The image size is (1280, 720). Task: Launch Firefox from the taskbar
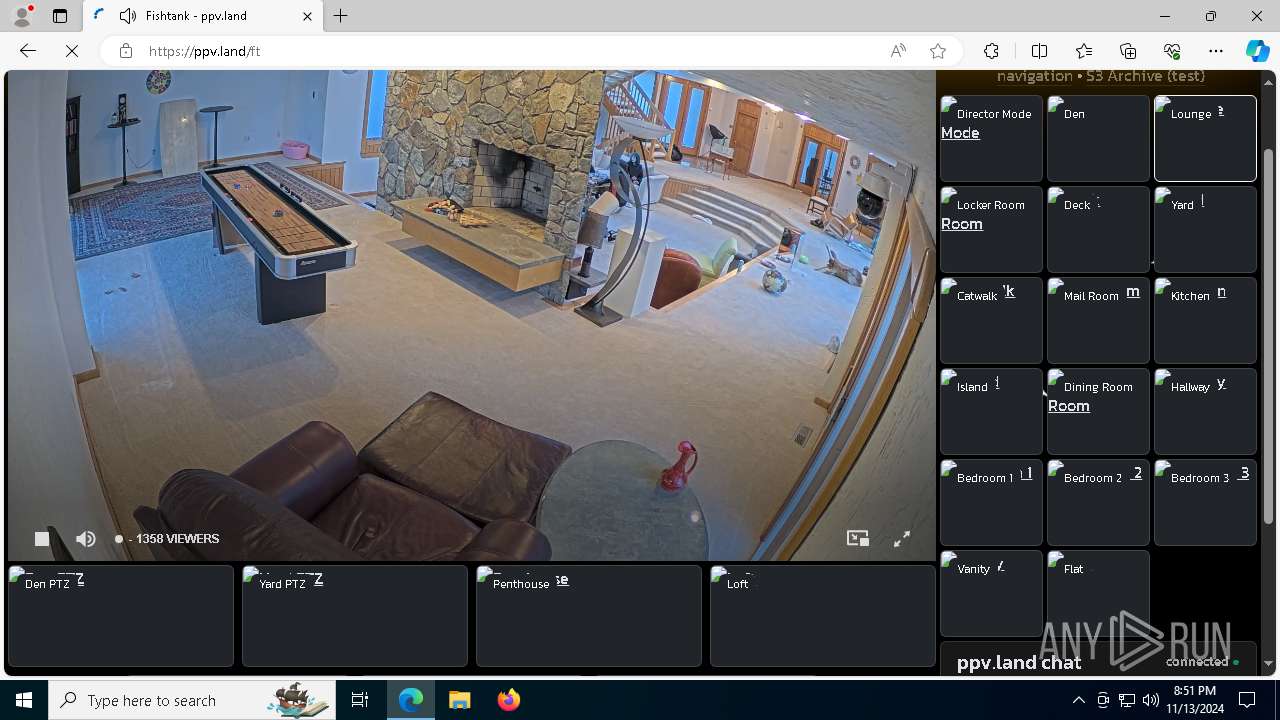[508, 700]
